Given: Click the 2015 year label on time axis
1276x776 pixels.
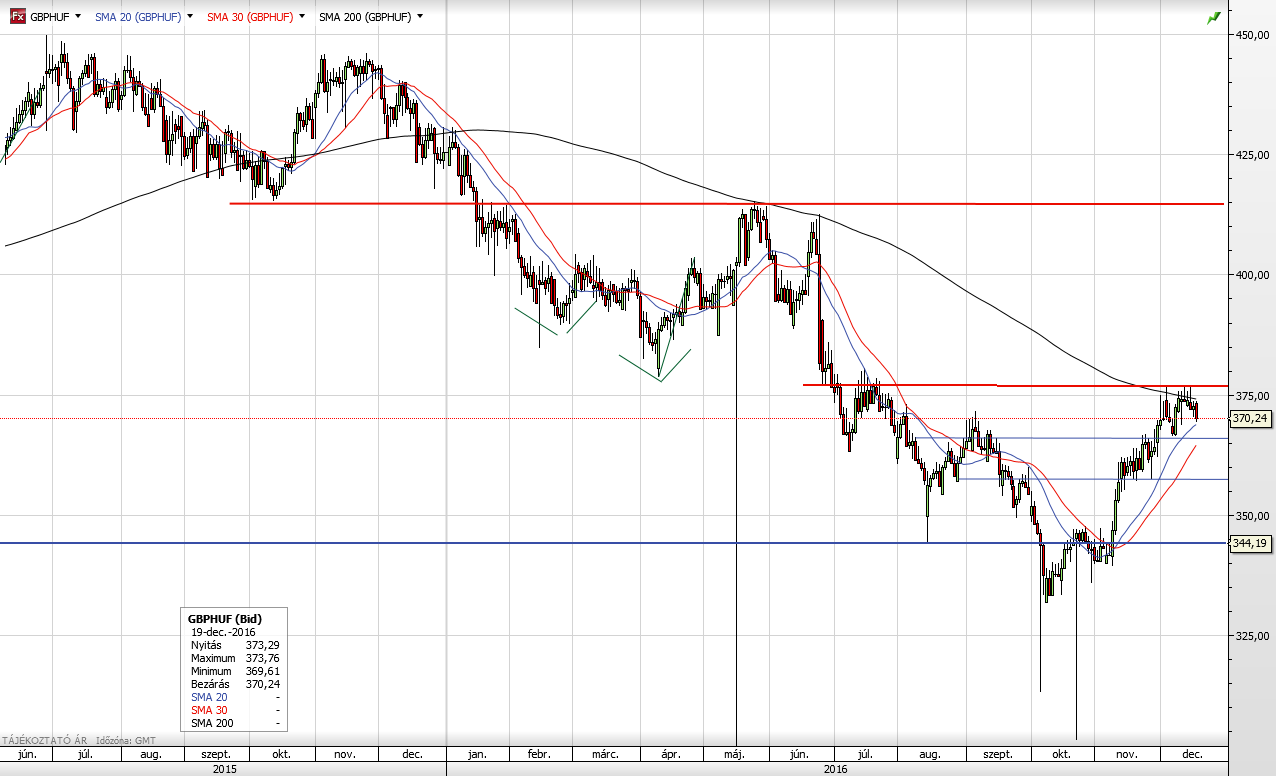Looking at the screenshot, I should 225,769.
